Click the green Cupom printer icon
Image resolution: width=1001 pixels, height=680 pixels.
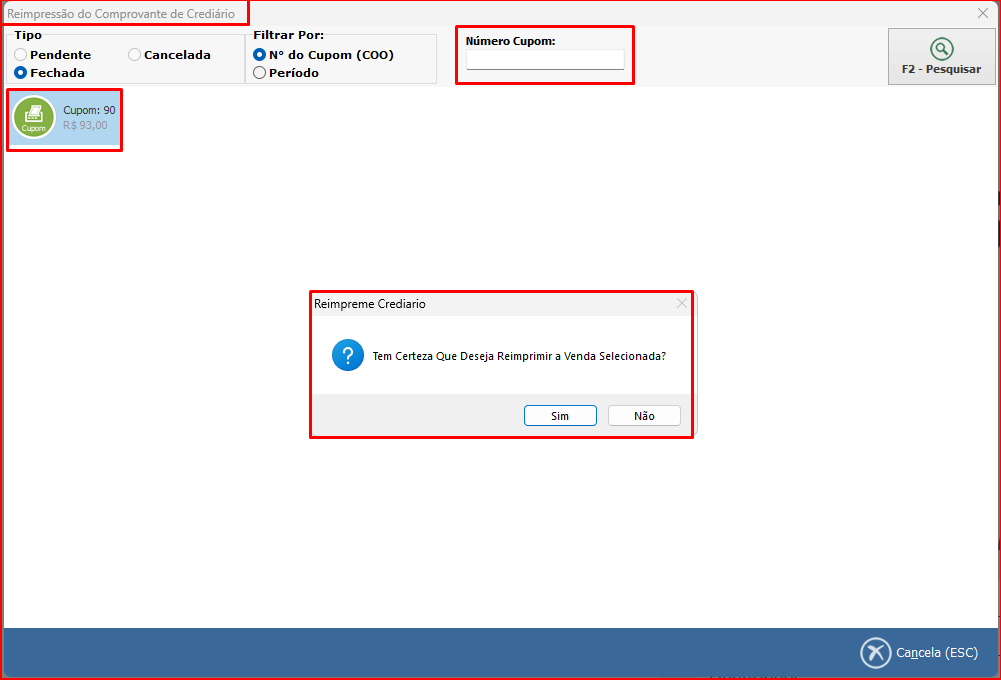click(34, 117)
